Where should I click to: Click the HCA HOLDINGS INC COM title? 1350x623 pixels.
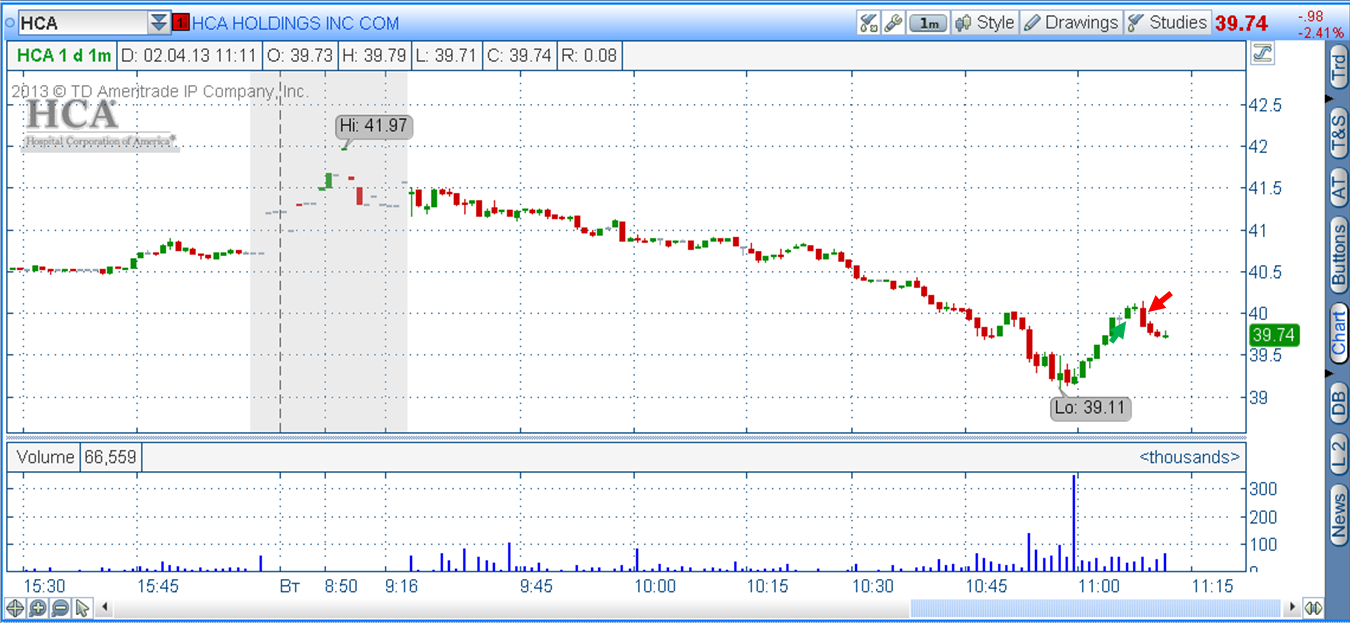295,23
